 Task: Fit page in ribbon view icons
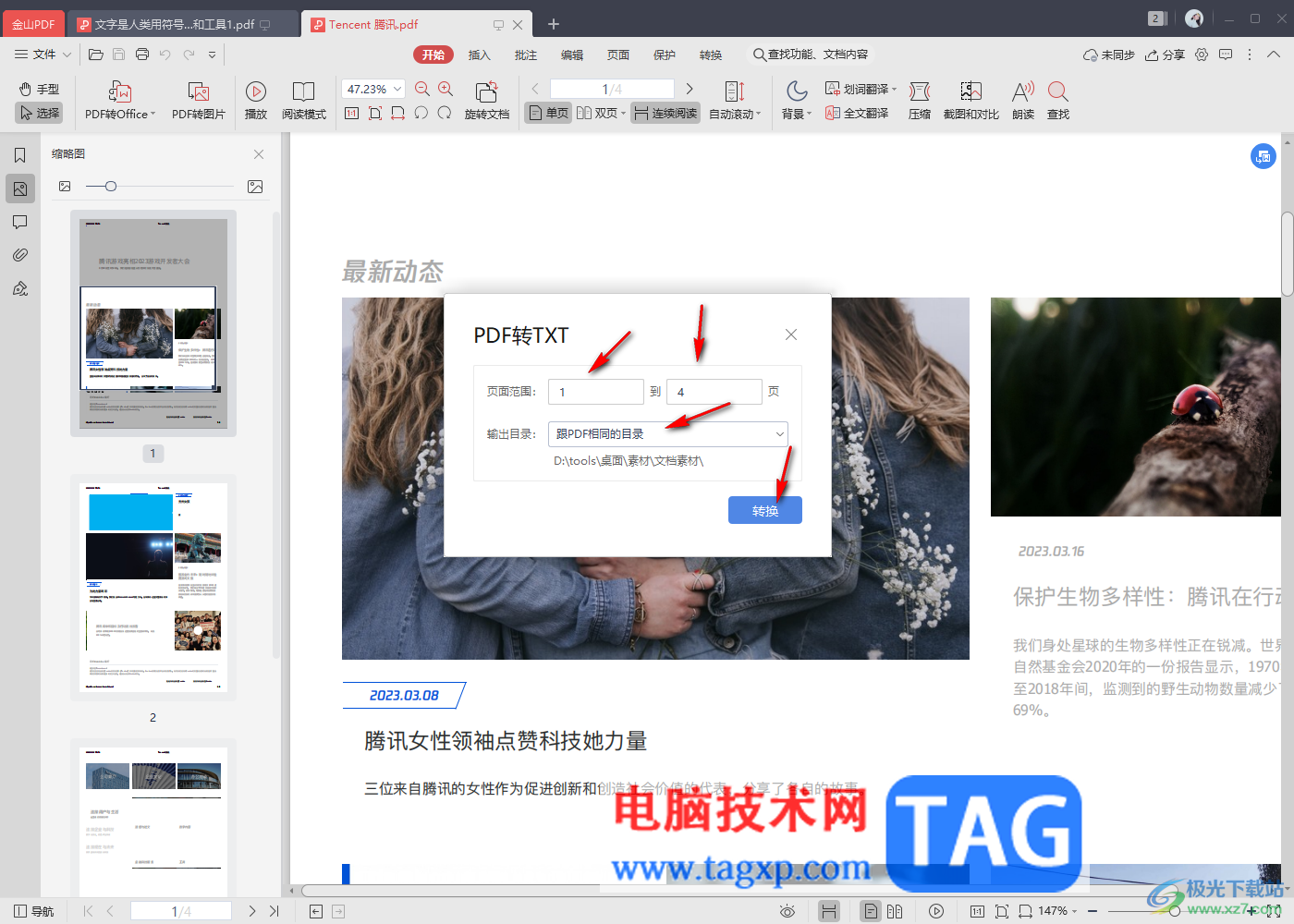coord(375,113)
